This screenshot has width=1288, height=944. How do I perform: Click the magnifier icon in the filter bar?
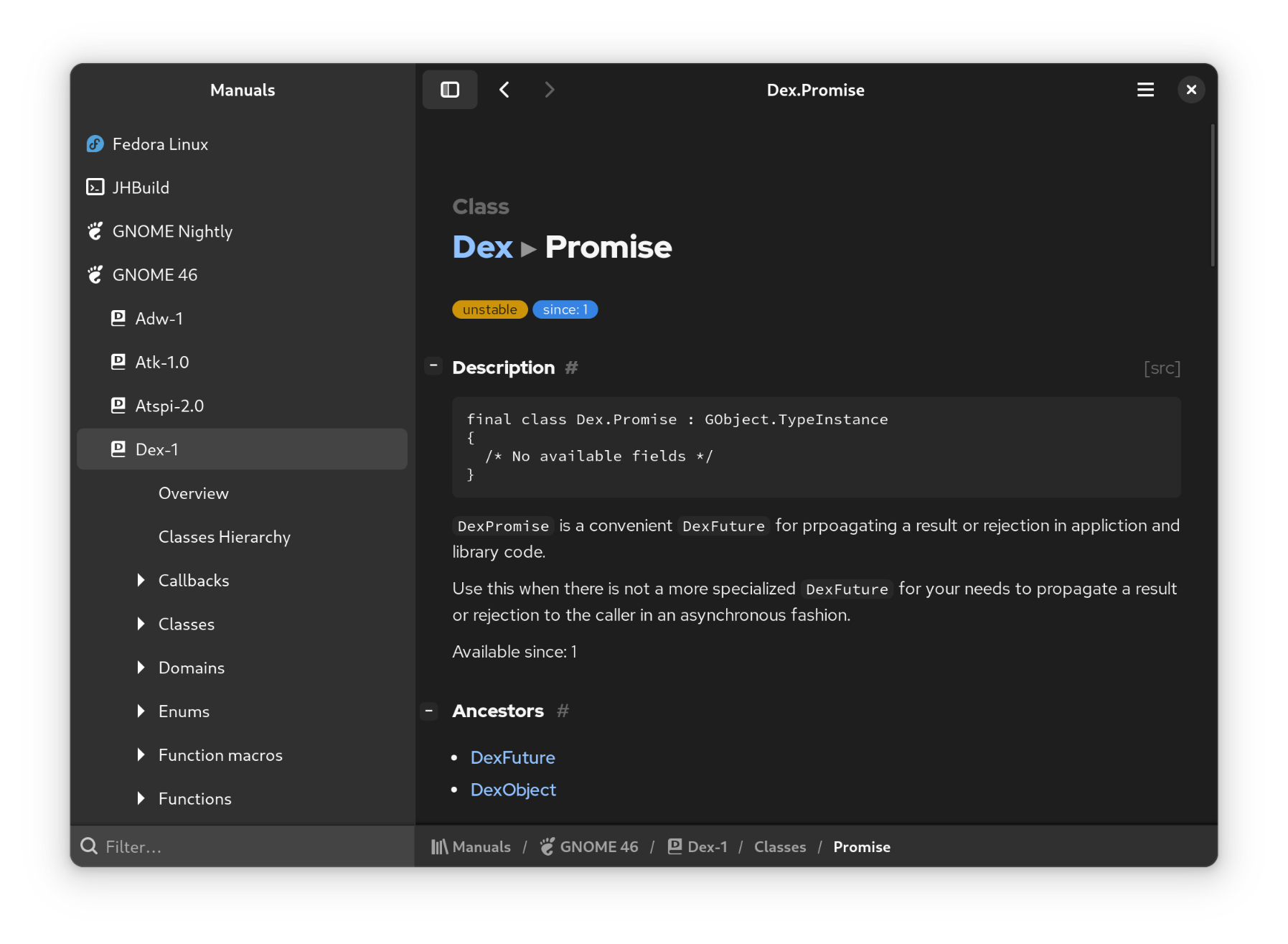click(x=88, y=846)
